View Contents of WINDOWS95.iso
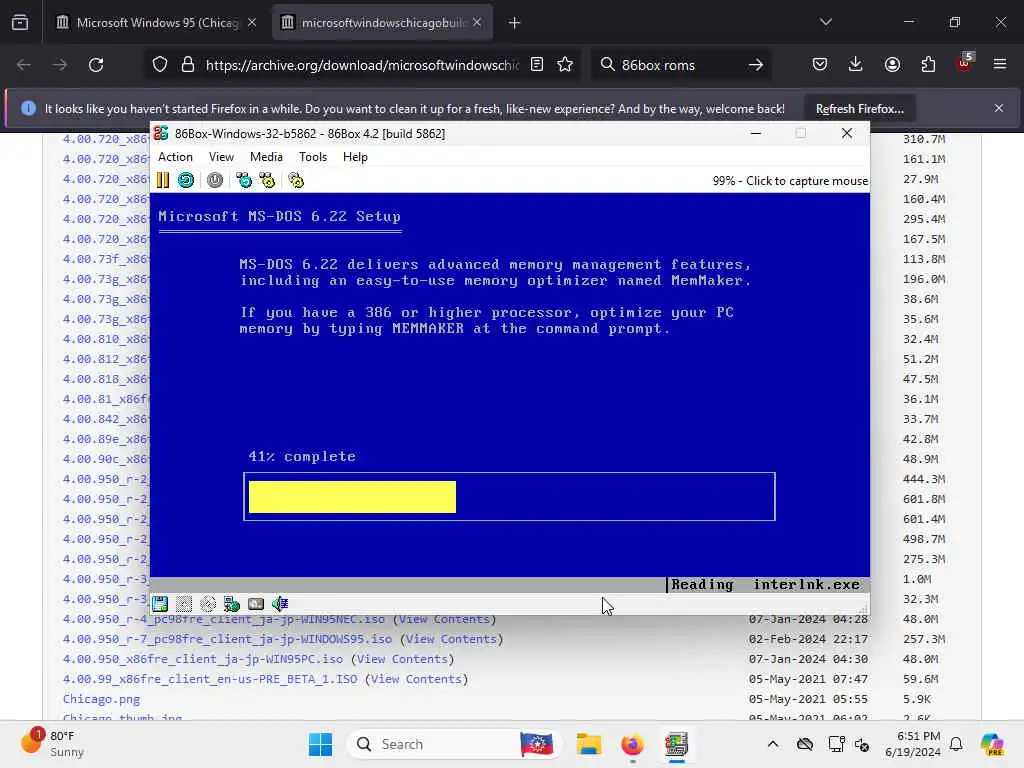Screen dimensions: 1024x768 click(x=451, y=639)
